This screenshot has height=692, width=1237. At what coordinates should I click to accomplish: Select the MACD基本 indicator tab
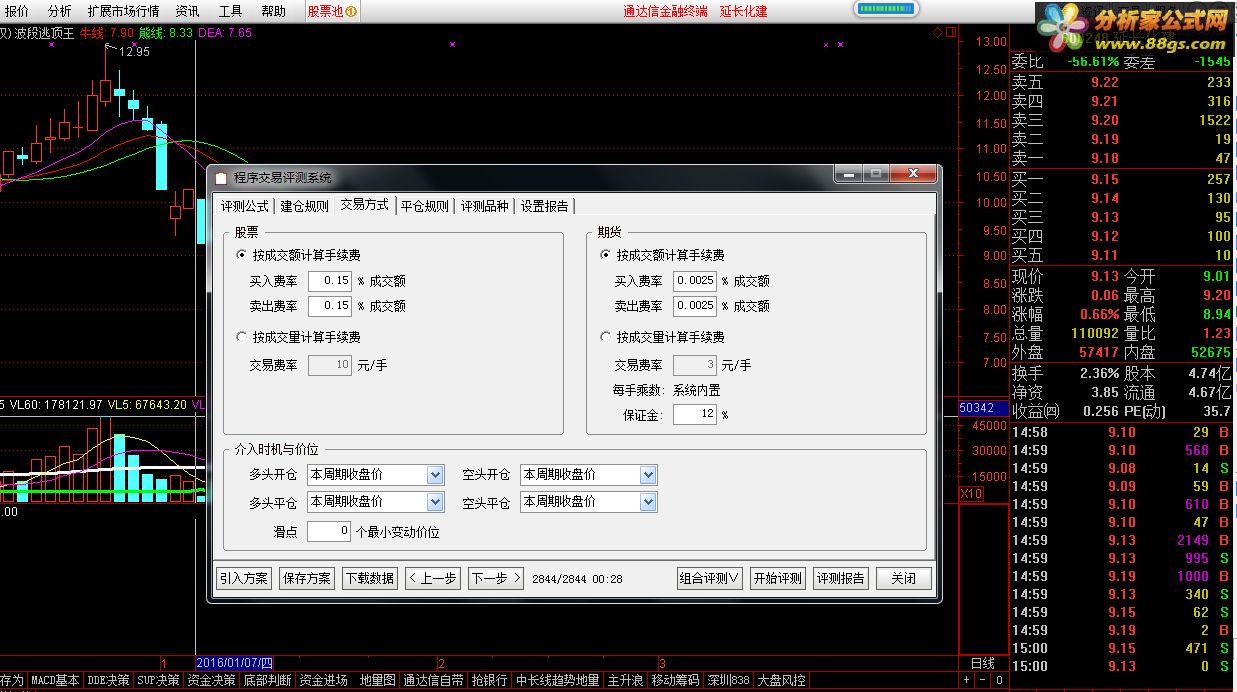(55, 680)
